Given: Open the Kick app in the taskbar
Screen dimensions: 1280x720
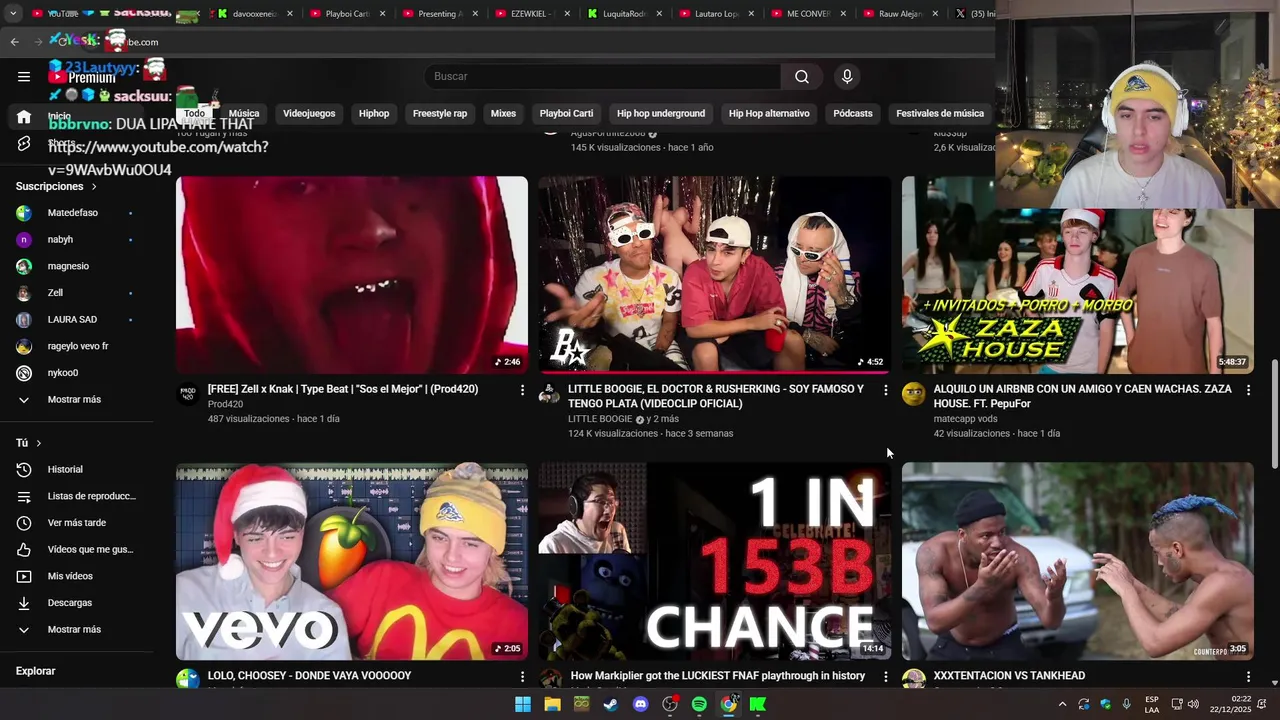Looking at the screenshot, I should (x=758, y=704).
